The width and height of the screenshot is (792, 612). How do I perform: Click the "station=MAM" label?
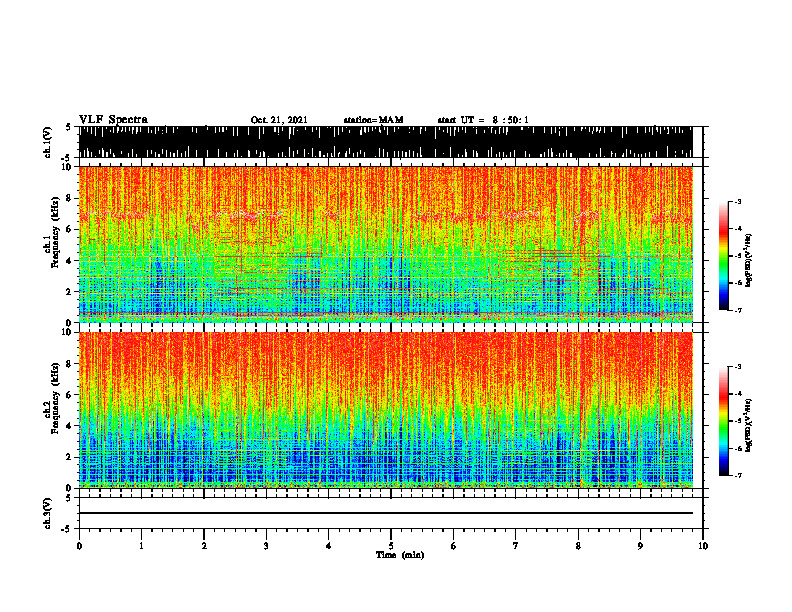[x=373, y=120]
